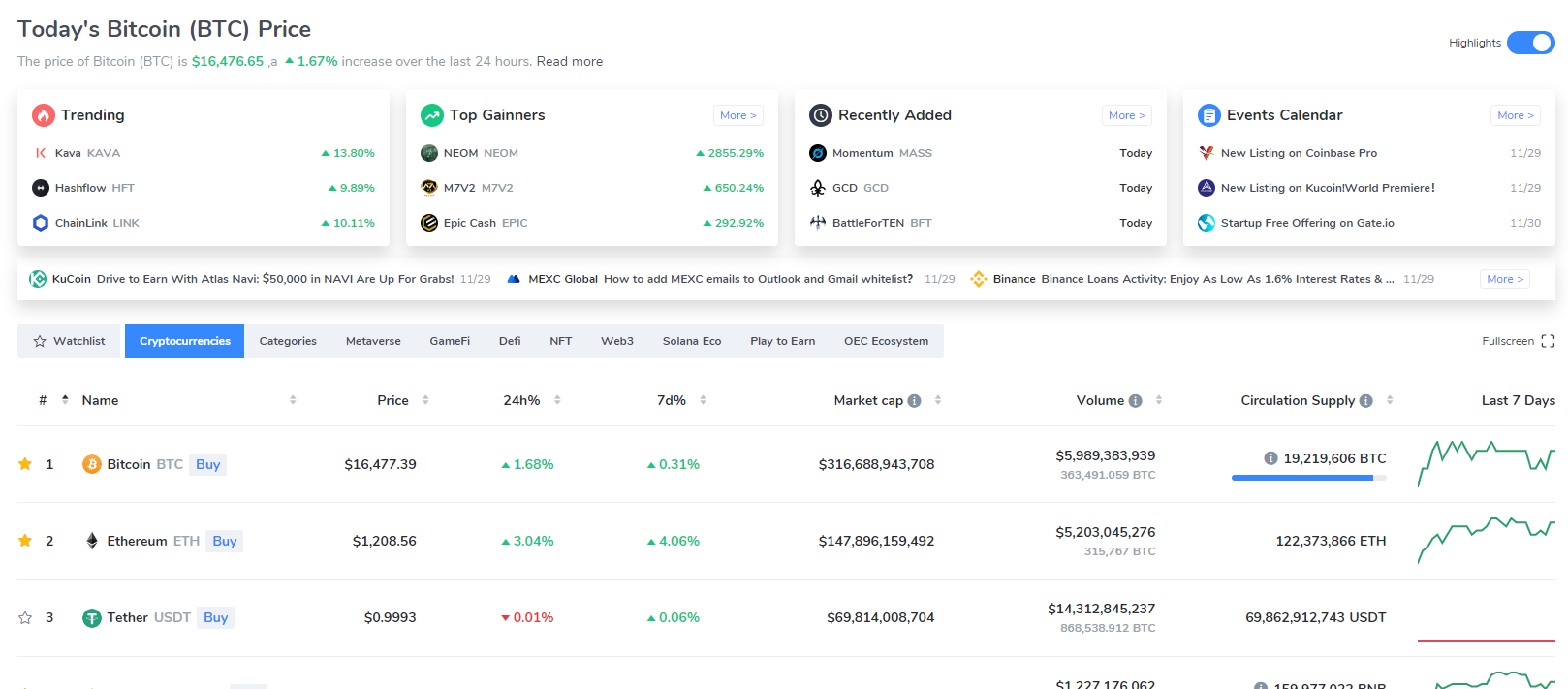Star Tether to add to watchlist
This screenshot has width=1568, height=689.
pos(25,617)
